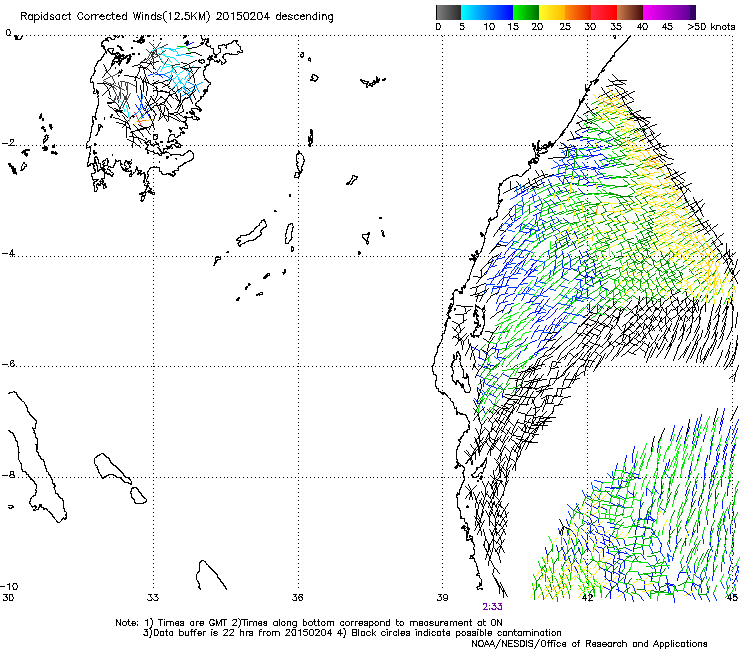Click the green 15-20 knots legend swatch
740x650 pixels.
[x=526, y=12]
